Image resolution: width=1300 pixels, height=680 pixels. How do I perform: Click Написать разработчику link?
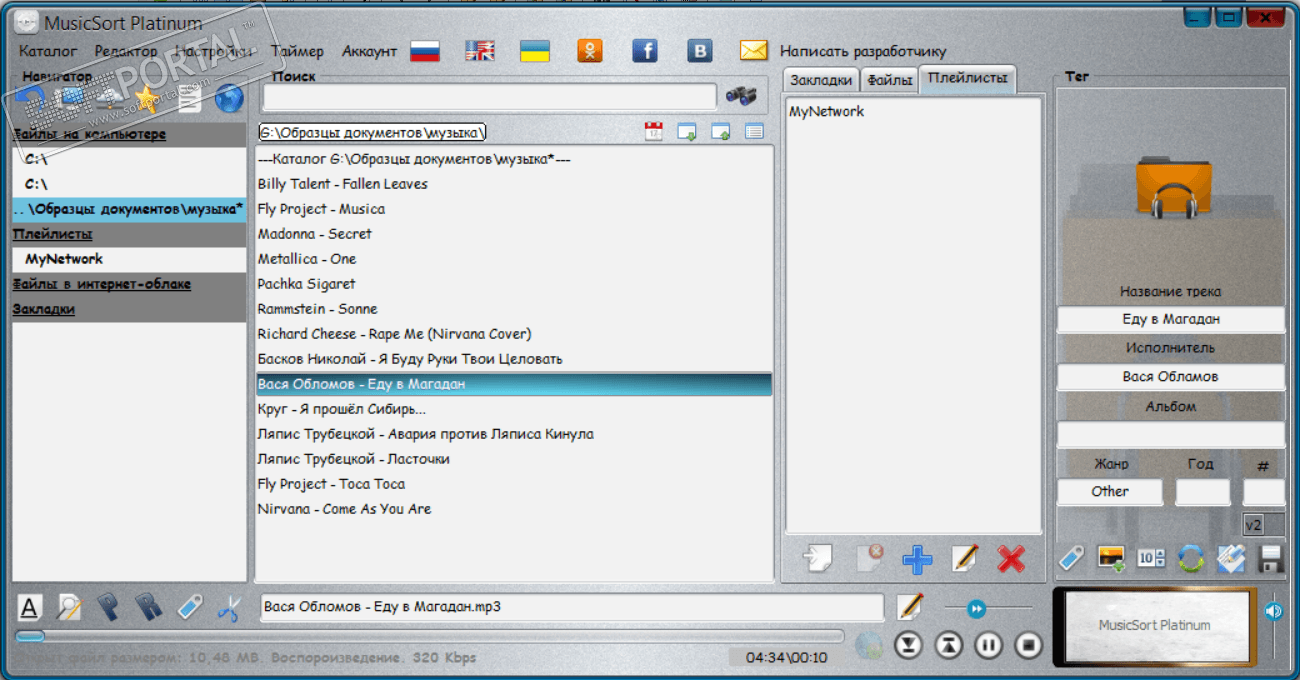point(863,51)
